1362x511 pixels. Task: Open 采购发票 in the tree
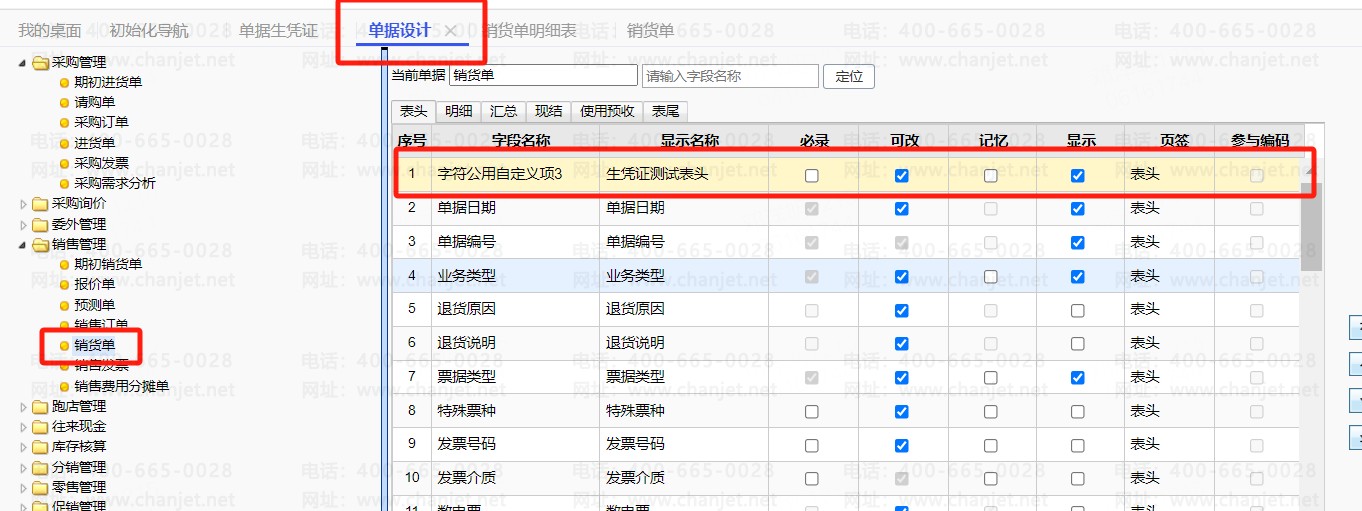[101, 163]
